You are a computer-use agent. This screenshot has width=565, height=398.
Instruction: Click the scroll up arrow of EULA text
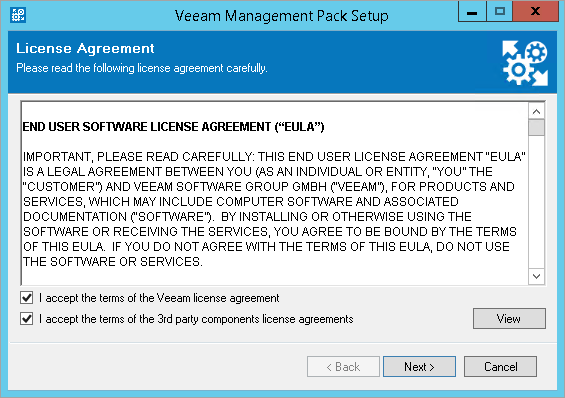[536, 112]
